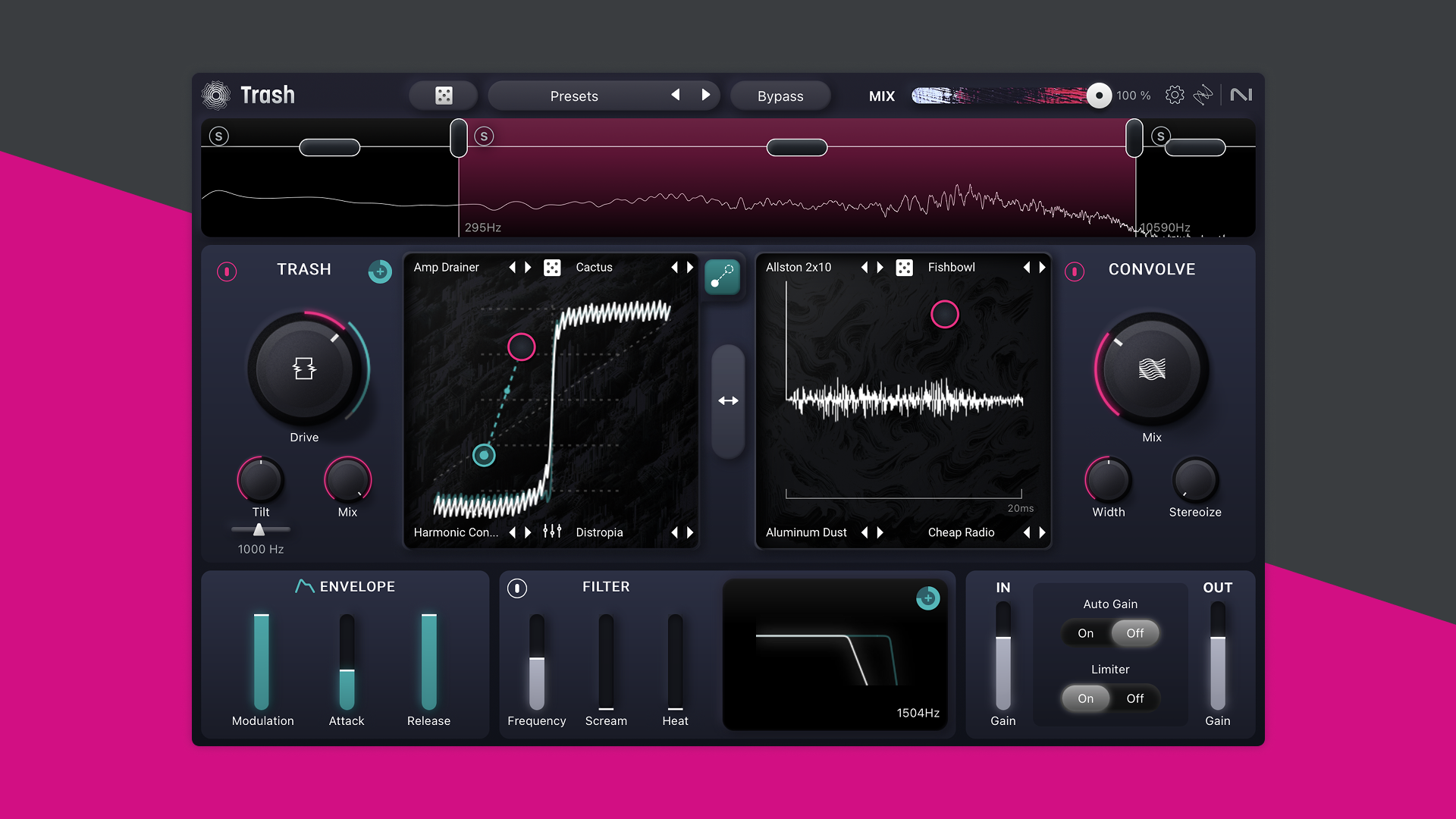Image resolution: width=1456 pixels, height=819 pixels.
Task: Click the teal link modules icon
Action: [x=722, y=277]
